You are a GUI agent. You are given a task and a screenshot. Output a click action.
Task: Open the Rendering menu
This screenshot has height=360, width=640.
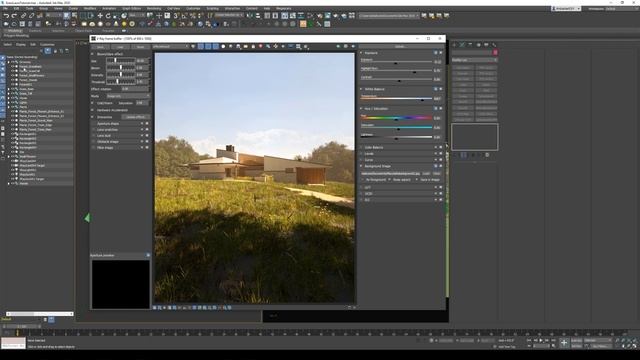154,9
